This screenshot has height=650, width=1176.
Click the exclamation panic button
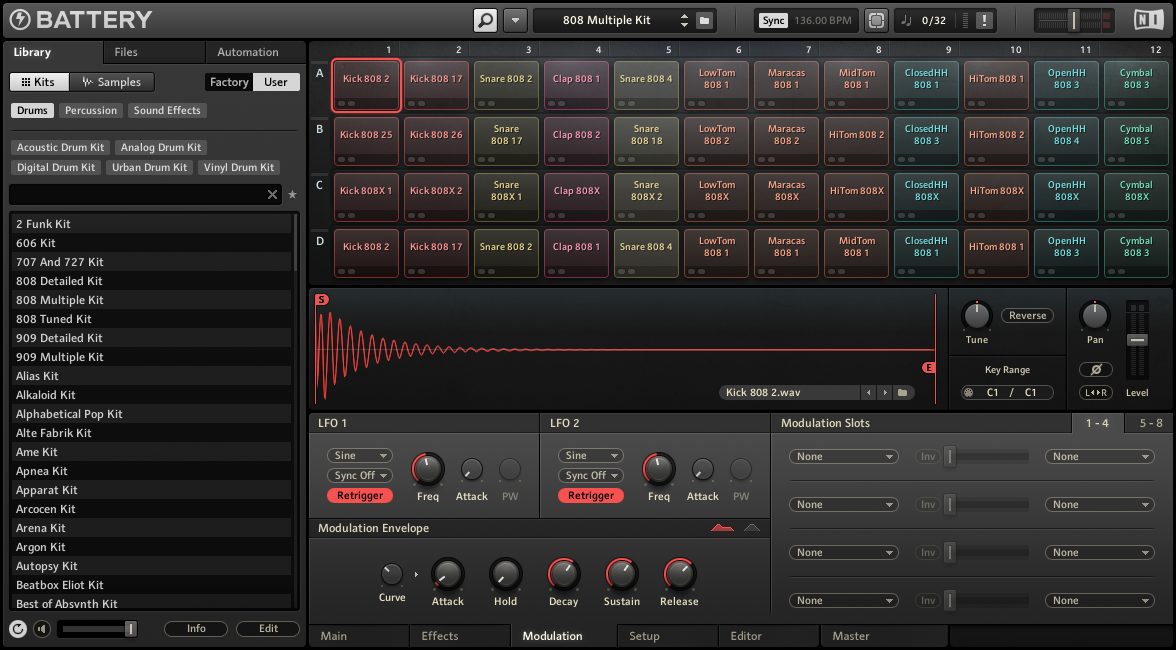pyautogui.click(x=984, y=20)
